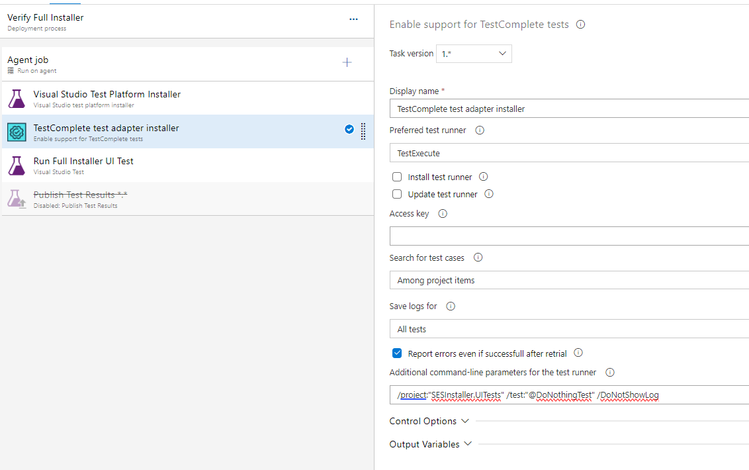Select the Run Full Installer UI Test task
Screen dimensions: 749x470
coord(83,163)
